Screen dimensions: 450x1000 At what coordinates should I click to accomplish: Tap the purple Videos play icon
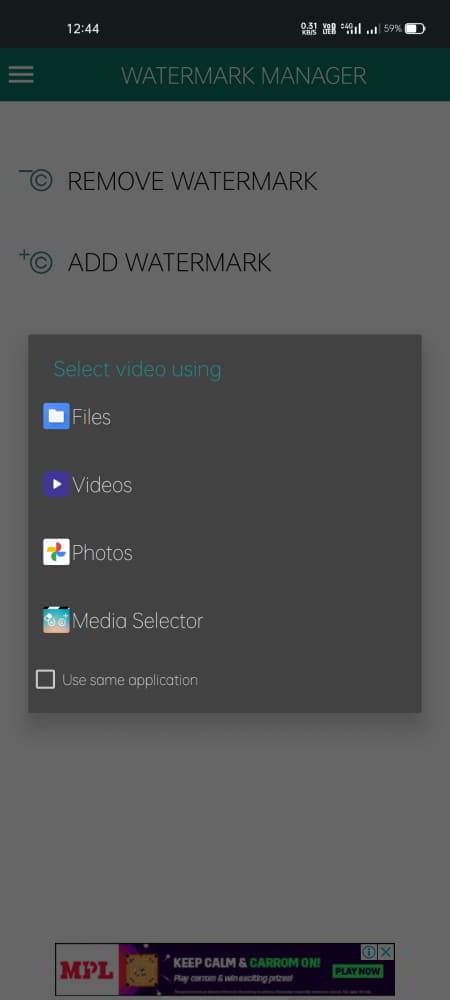[x=56, y=485]
